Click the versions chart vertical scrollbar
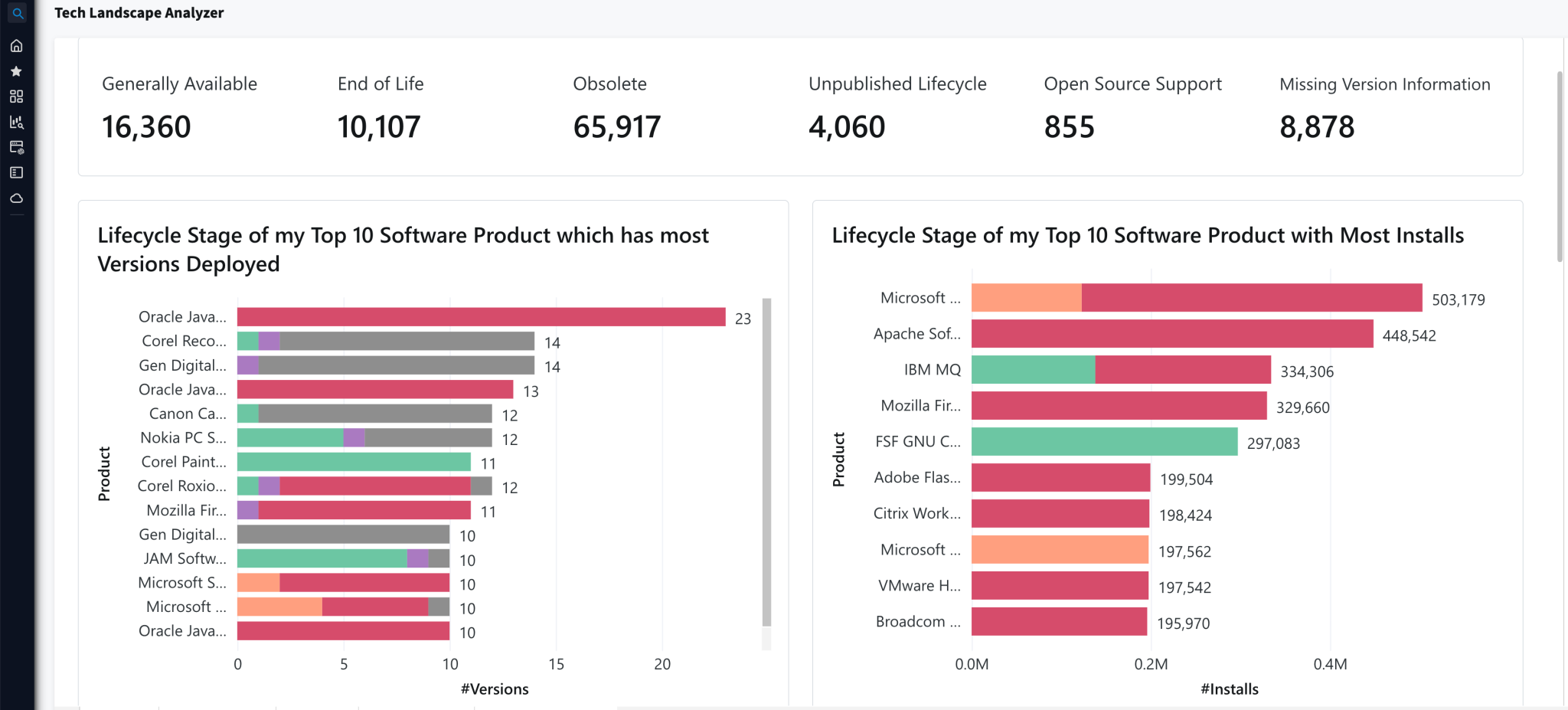 (766, 461)
